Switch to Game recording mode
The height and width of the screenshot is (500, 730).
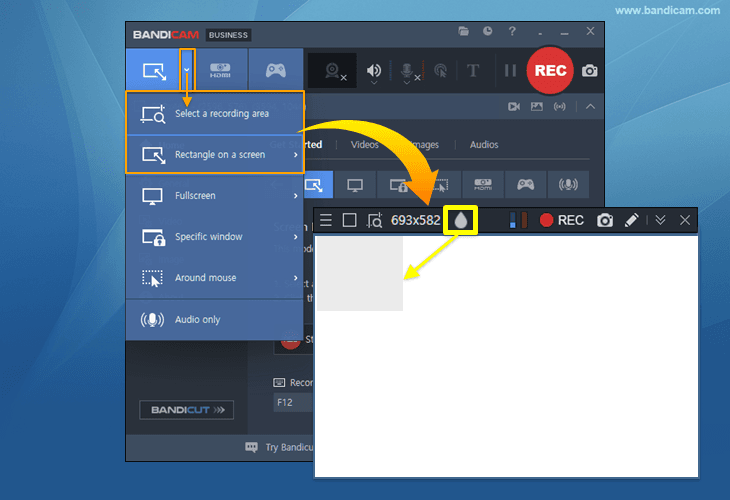click(276, 70)
